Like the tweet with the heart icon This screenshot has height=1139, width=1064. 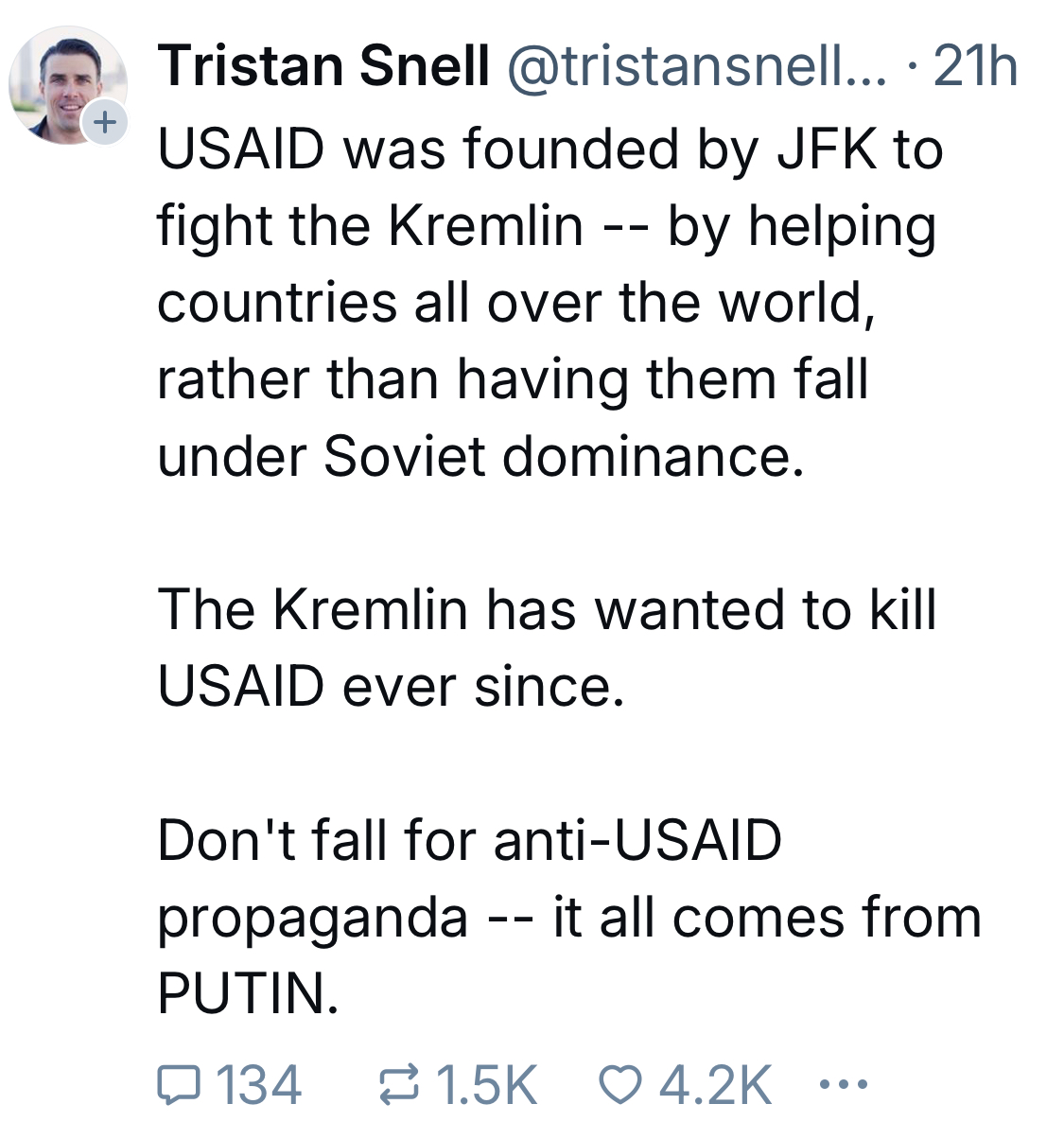click(620, 1084)
